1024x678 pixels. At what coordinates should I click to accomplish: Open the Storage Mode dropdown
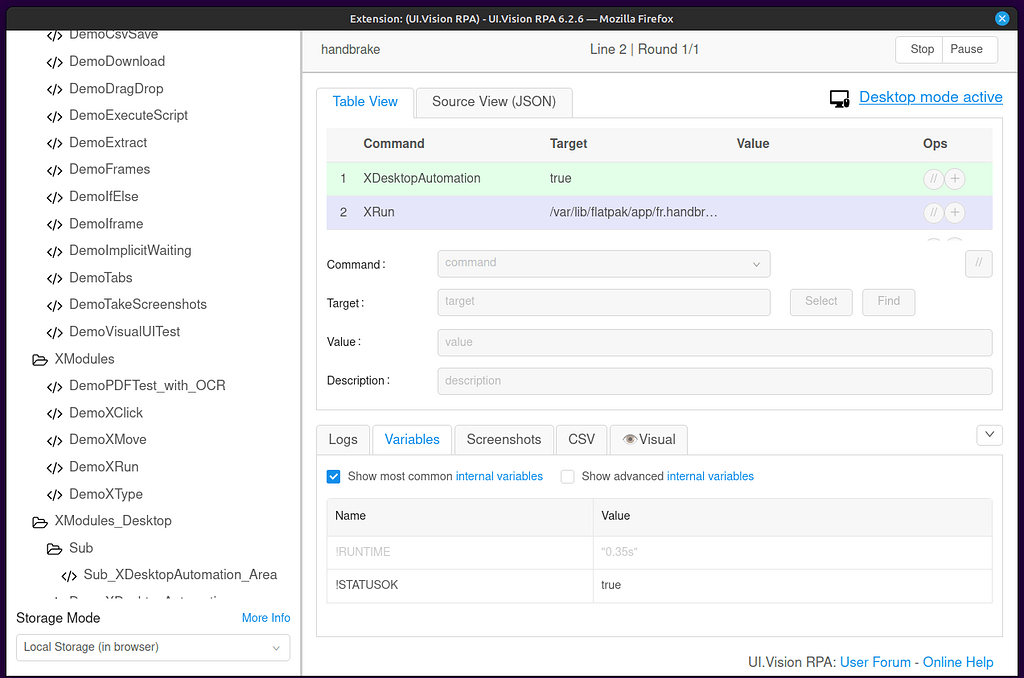click(152, 648)
